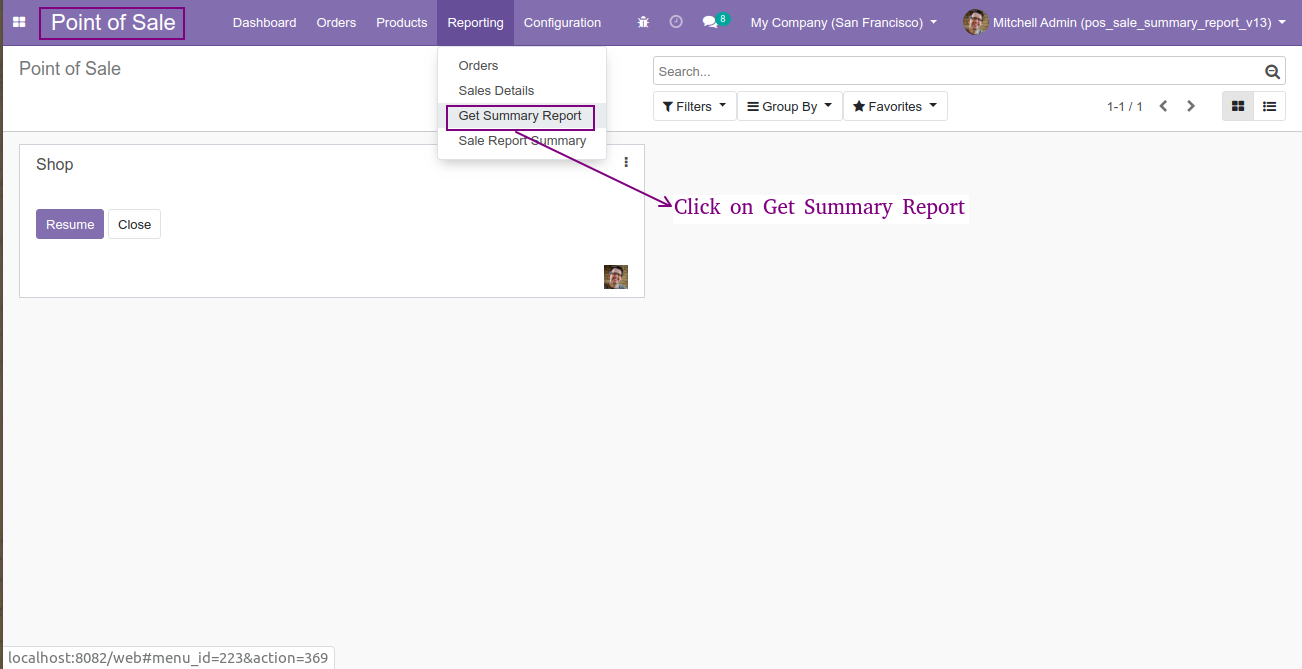Click the 1-1 / 1 pager counter
Screen dimensions: 1302x669
(1124, 106)
